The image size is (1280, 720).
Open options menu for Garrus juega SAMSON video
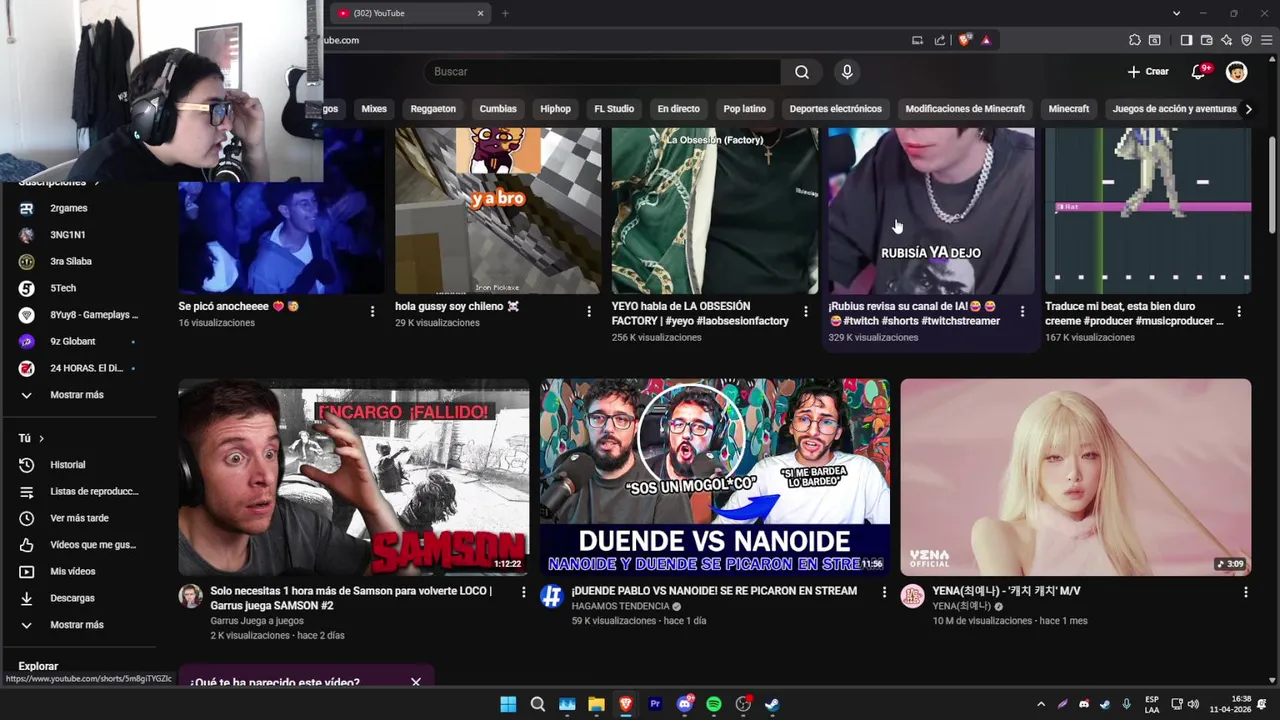click(523, 592)
